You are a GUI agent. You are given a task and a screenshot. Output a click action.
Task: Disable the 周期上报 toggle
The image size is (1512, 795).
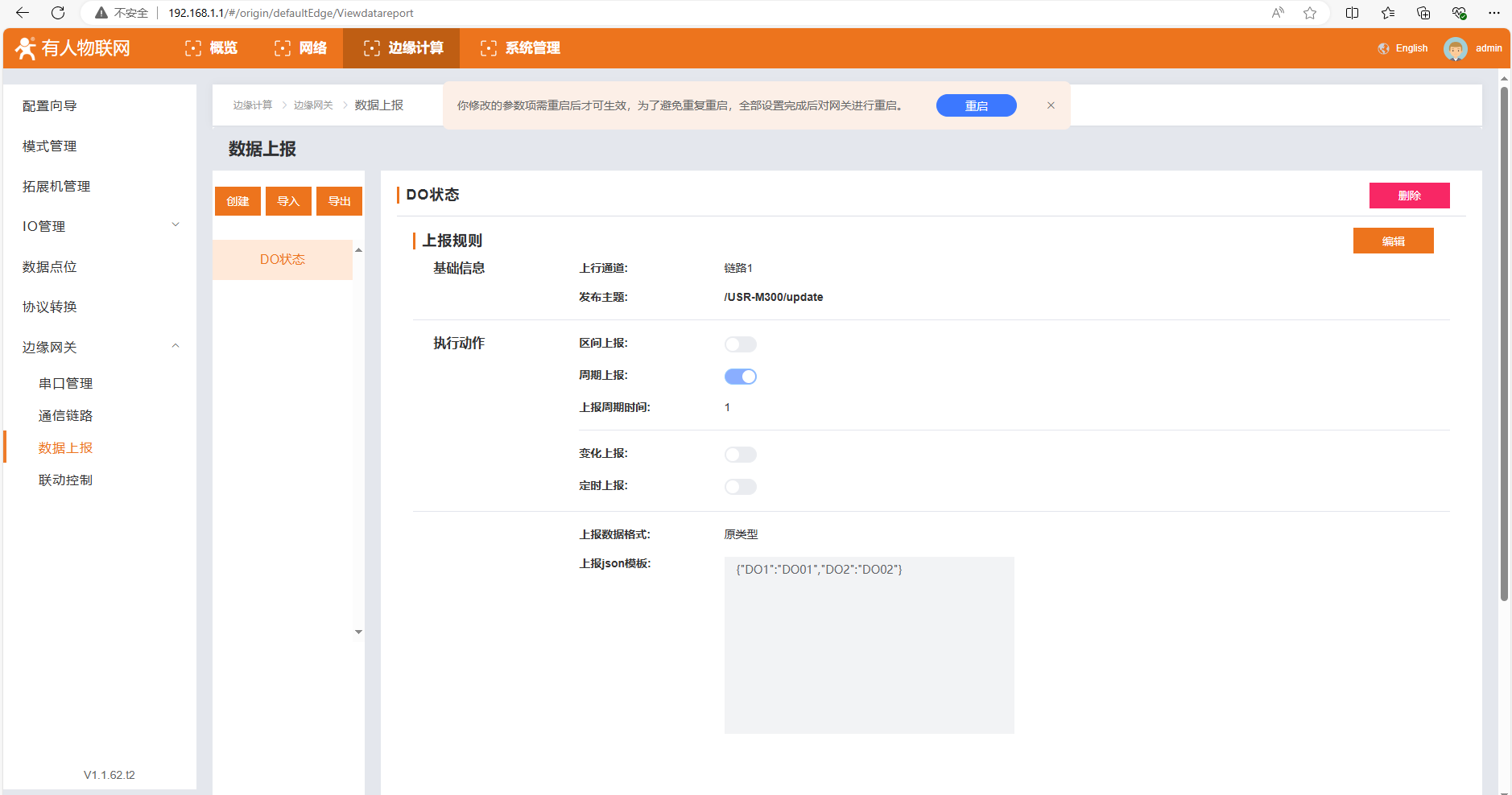(740, 377)
